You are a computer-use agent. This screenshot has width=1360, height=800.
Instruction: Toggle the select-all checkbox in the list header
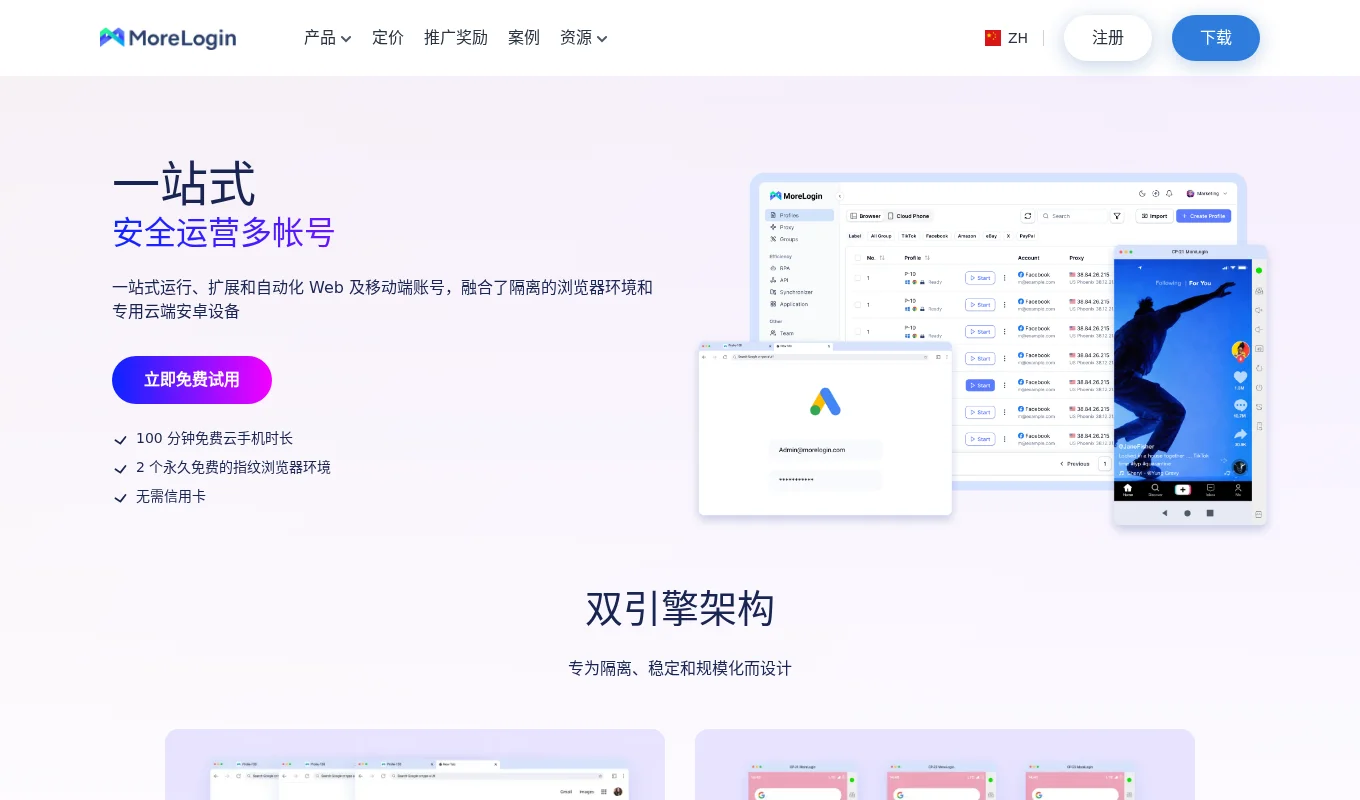(x=858, y=258)
